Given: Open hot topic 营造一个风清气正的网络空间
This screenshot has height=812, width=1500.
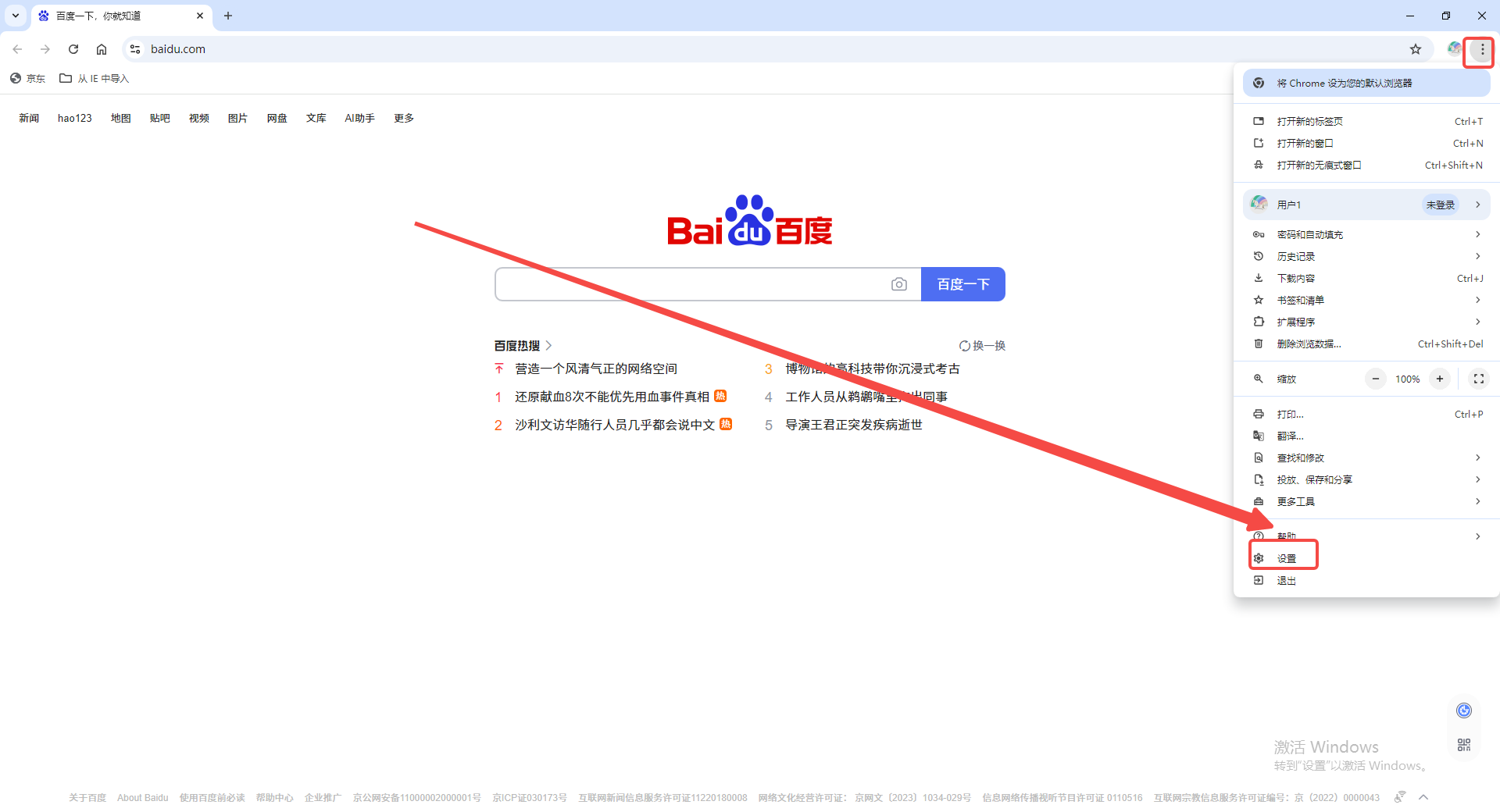Looking at the screenshot, I should pos(596,369).
